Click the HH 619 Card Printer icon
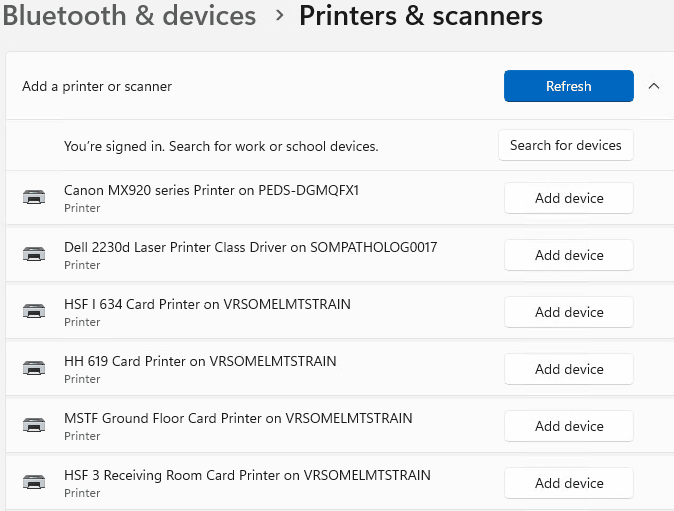The width and height of the screenshot is (674, 511). coord(33,369)
